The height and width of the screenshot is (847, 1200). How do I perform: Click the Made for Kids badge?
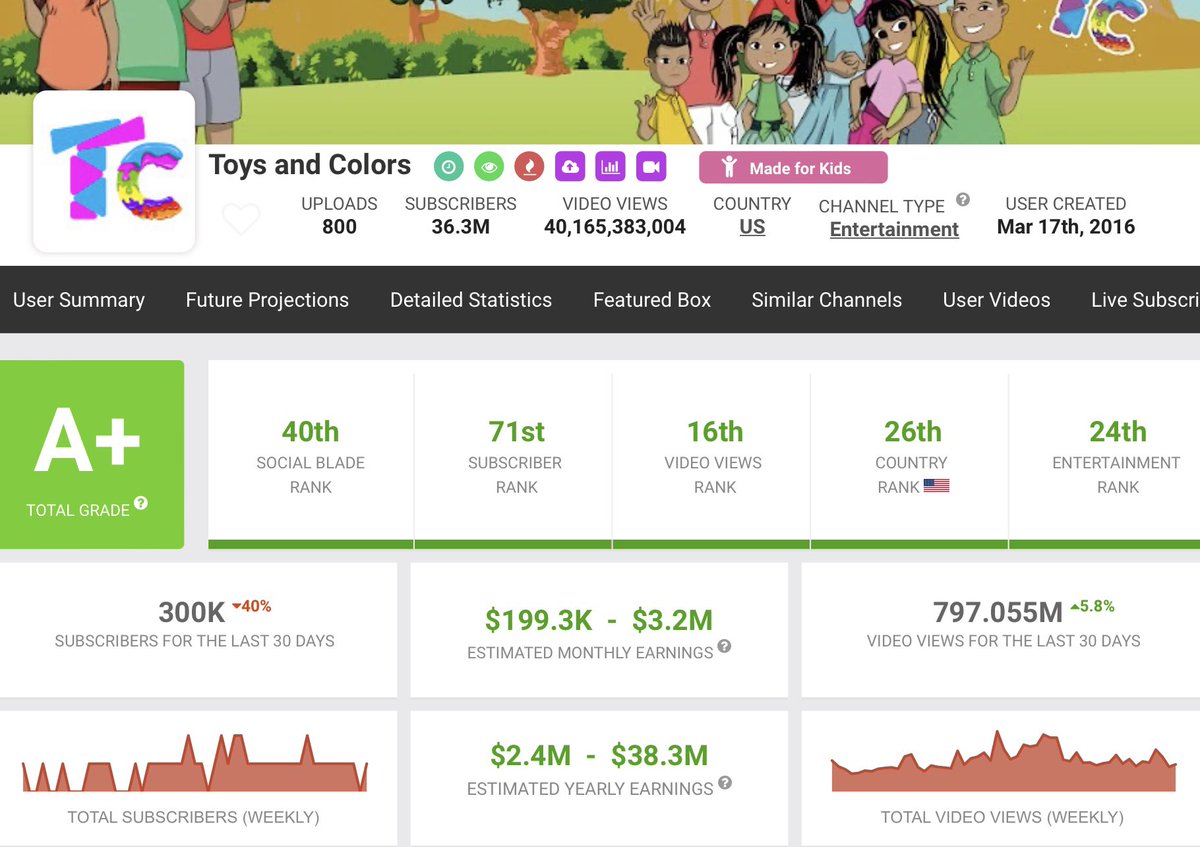pos(793,167)
